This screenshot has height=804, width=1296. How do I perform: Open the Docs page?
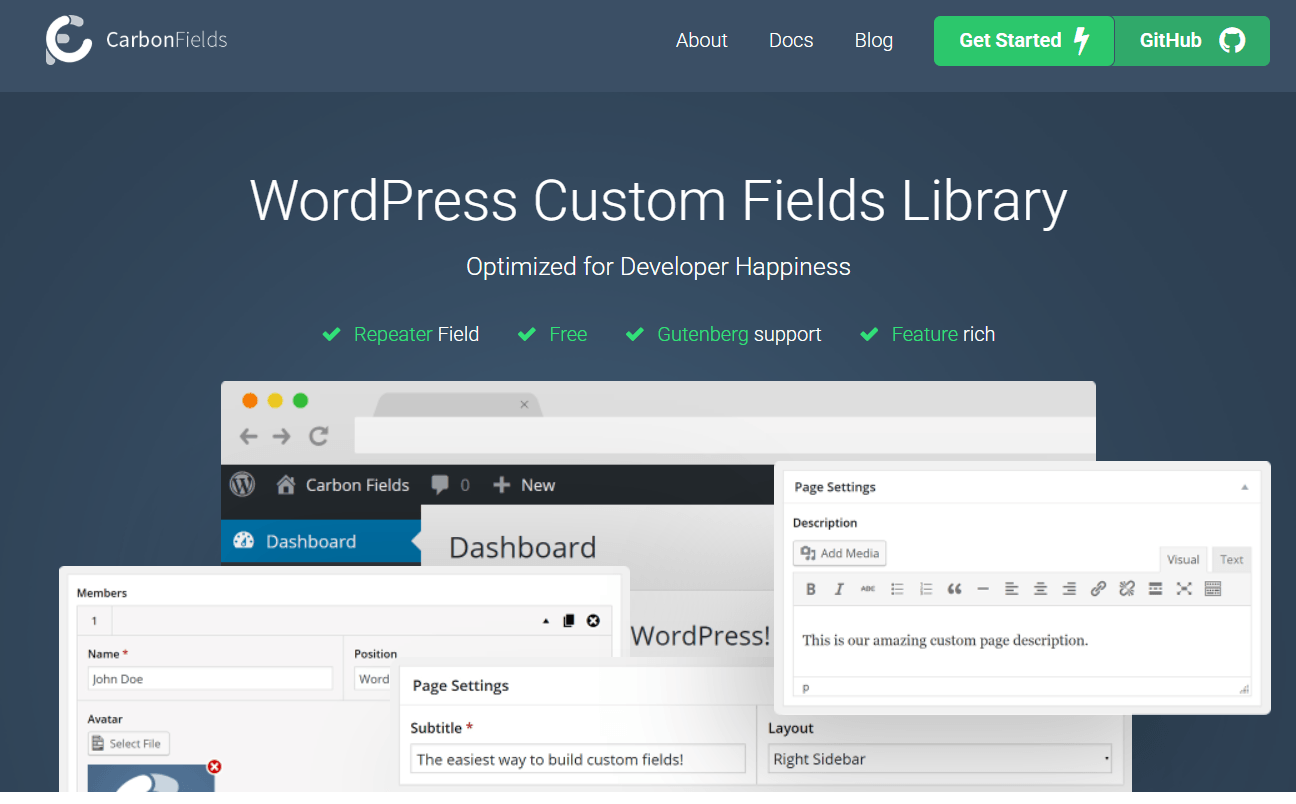(791, 41)
